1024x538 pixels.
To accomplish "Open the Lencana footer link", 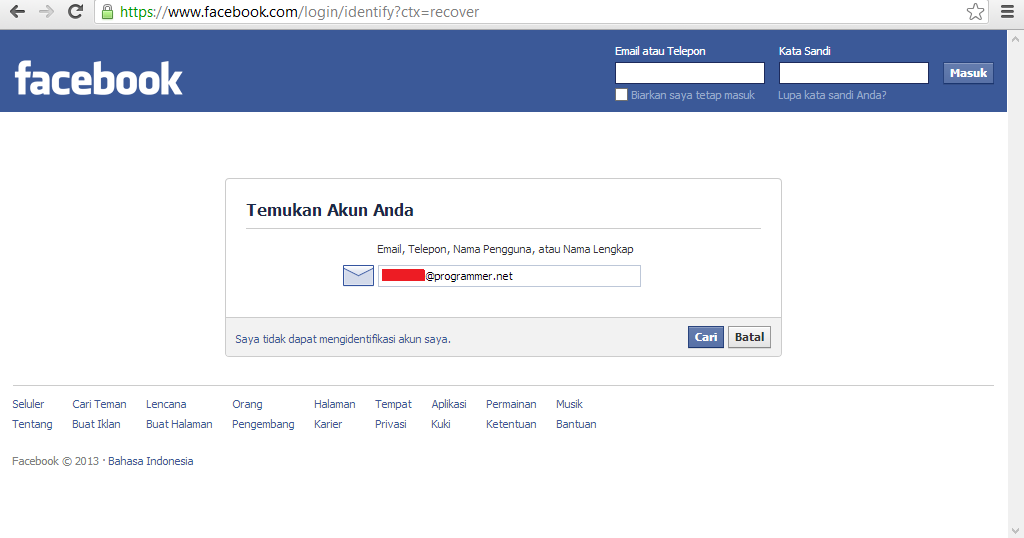I will coord(166,404).
